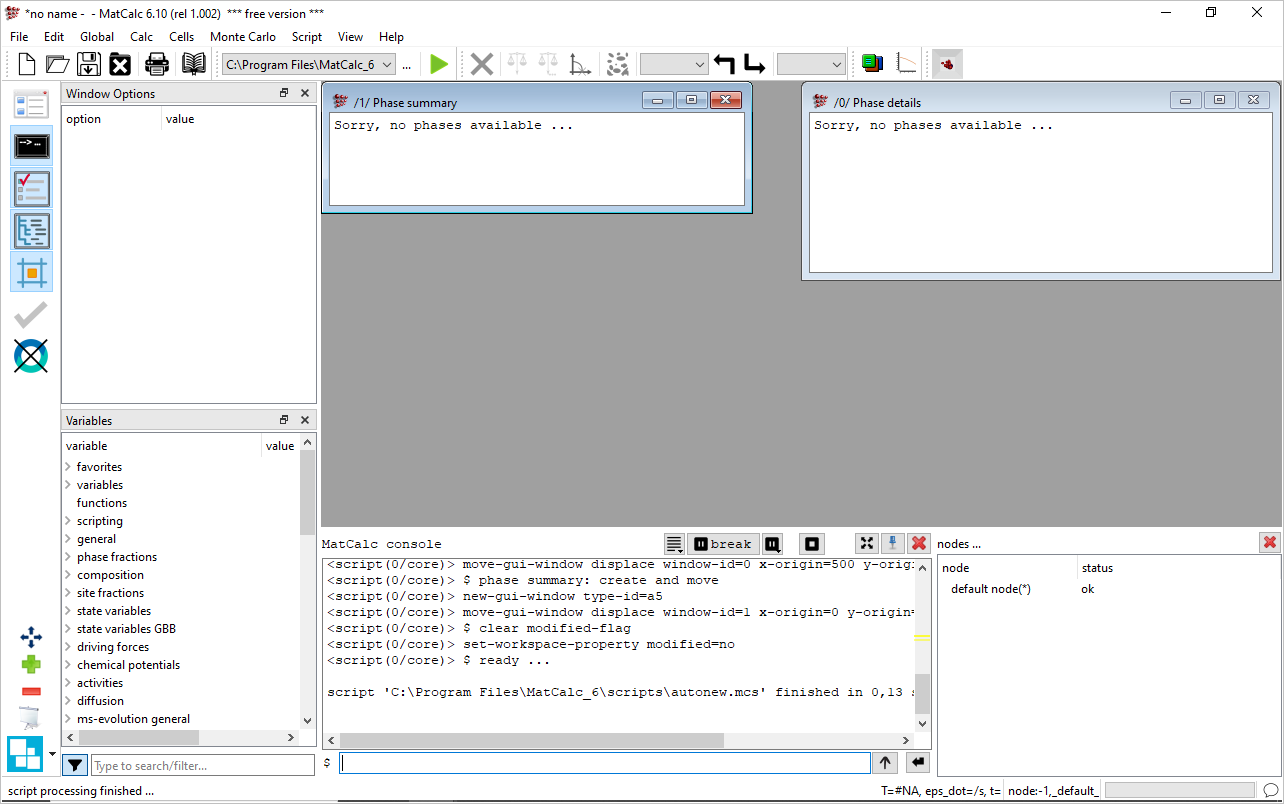Click the console stop square button
This screenshot has height=804, width=1284.
click(x=812, y=544)
